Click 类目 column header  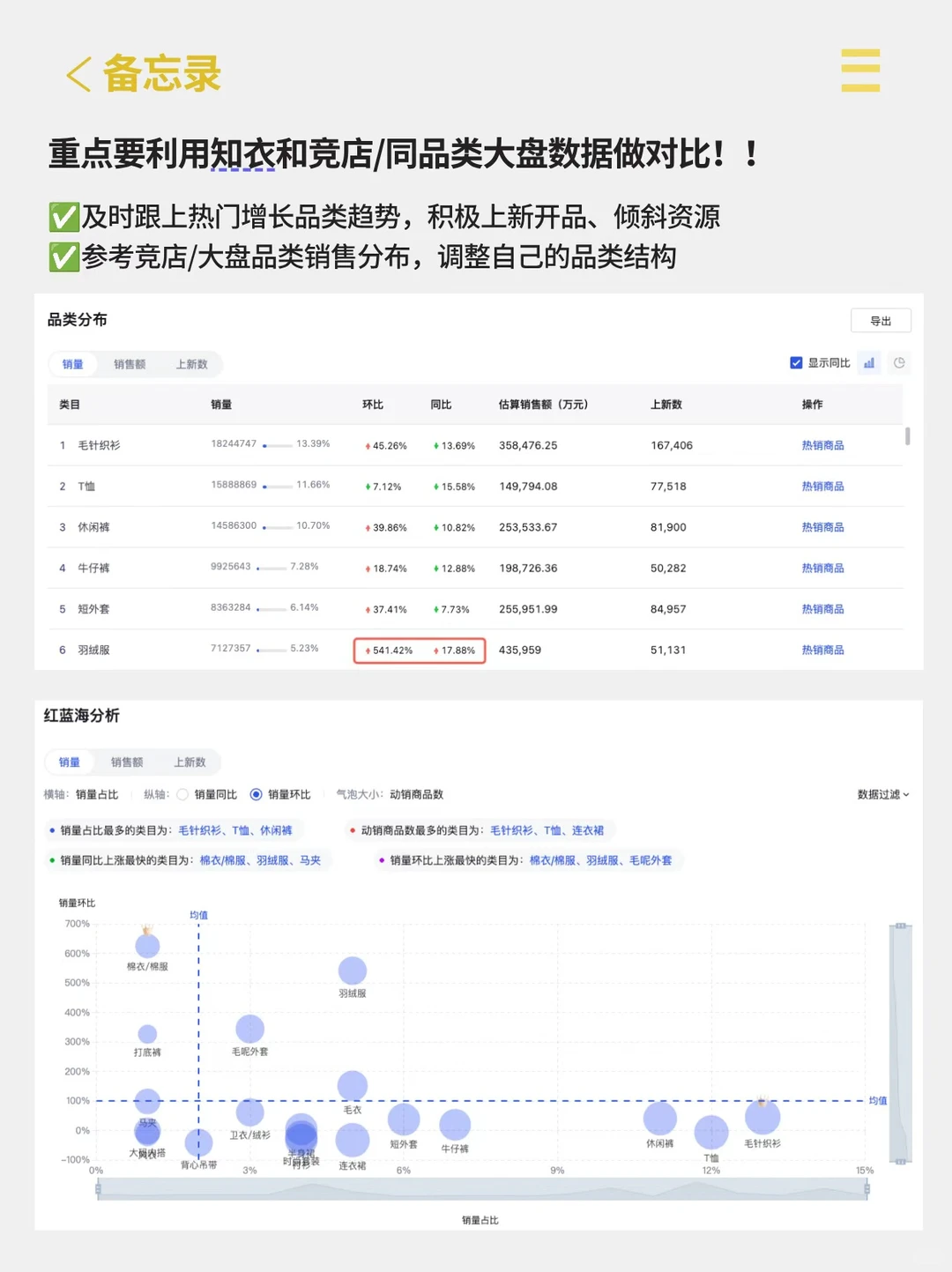tap(70, 405)
